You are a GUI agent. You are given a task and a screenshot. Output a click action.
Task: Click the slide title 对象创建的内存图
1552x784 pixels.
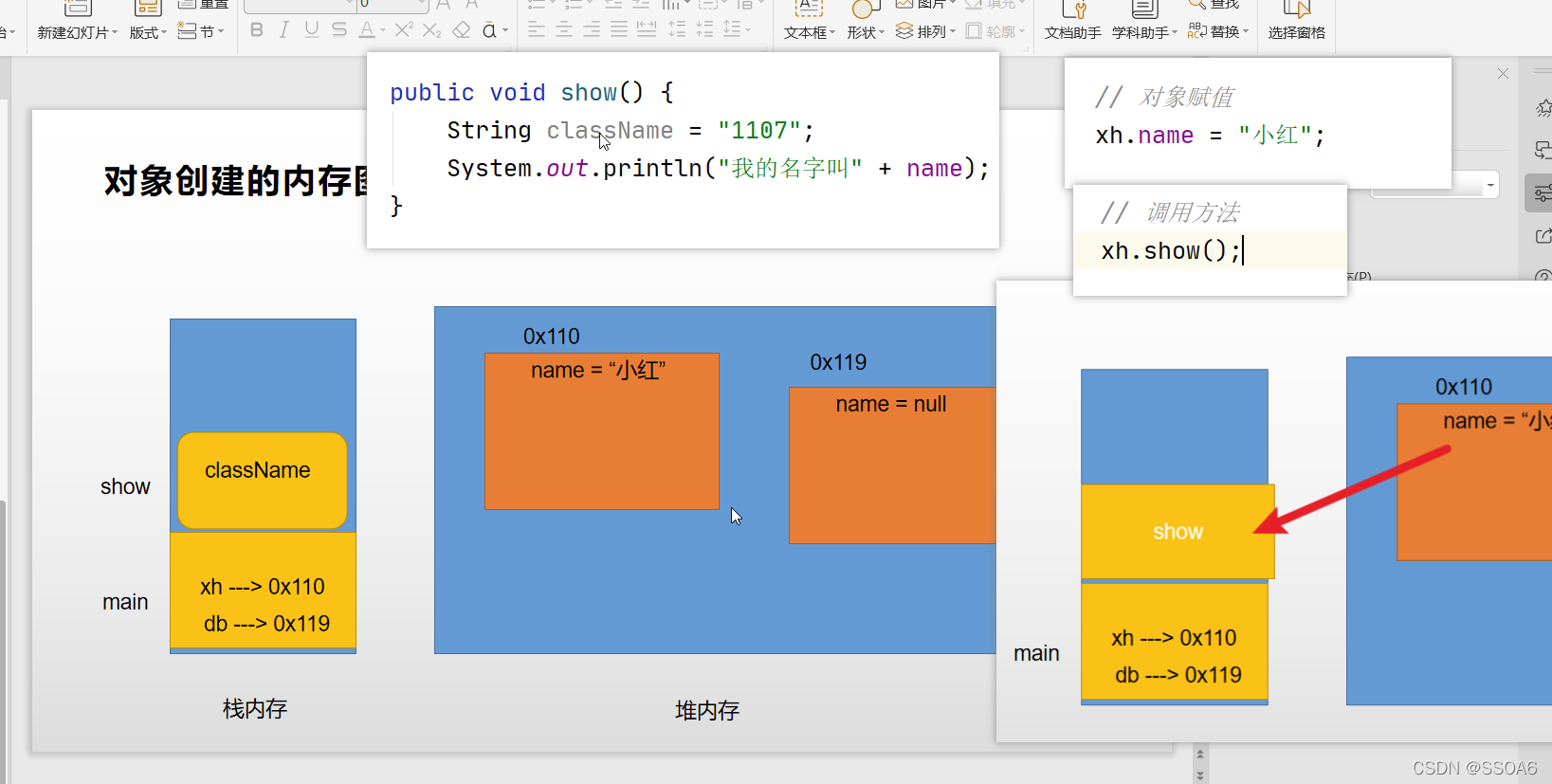(236, 180)
